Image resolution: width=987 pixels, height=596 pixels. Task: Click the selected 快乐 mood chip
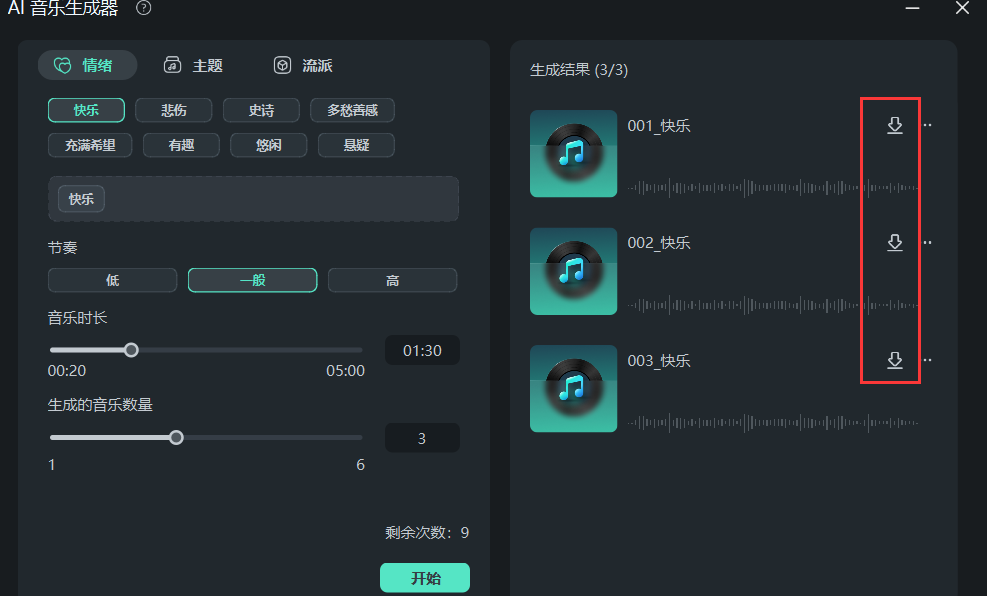(80, 198)
